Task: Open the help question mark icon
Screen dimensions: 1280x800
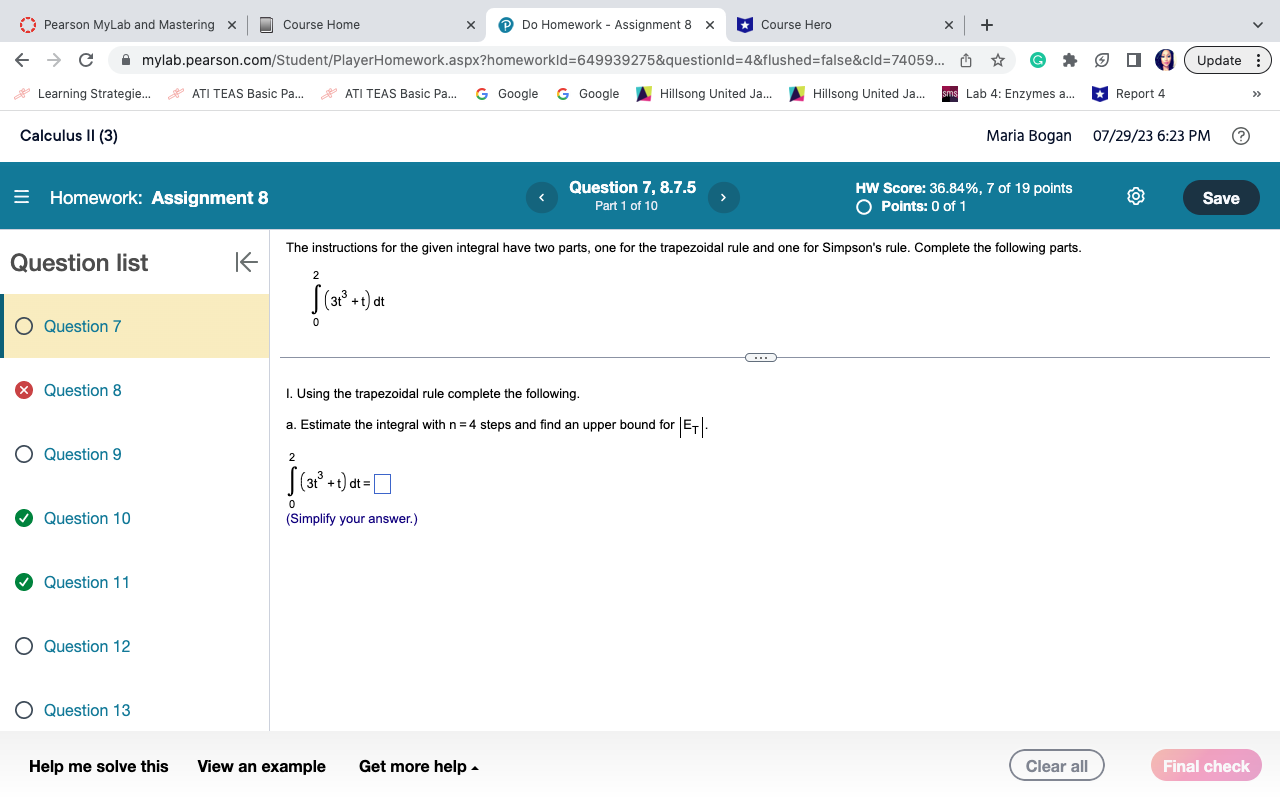Action: (x=1241, y=135)
